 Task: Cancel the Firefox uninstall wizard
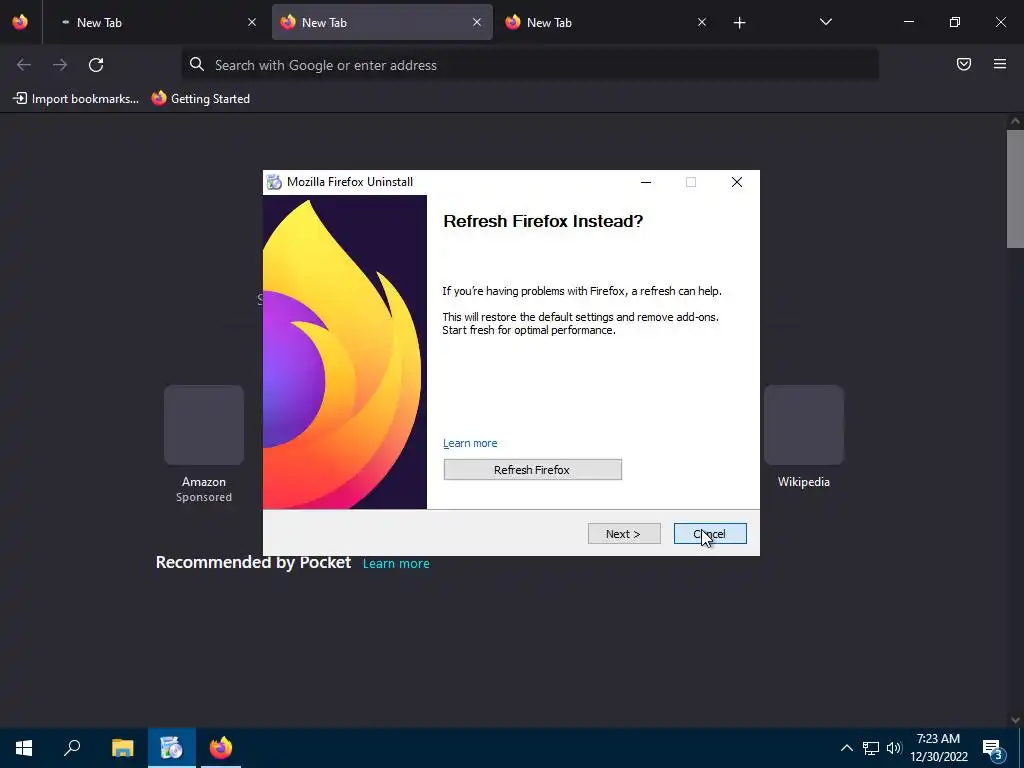pyautogui.click(x=710, y=534)
